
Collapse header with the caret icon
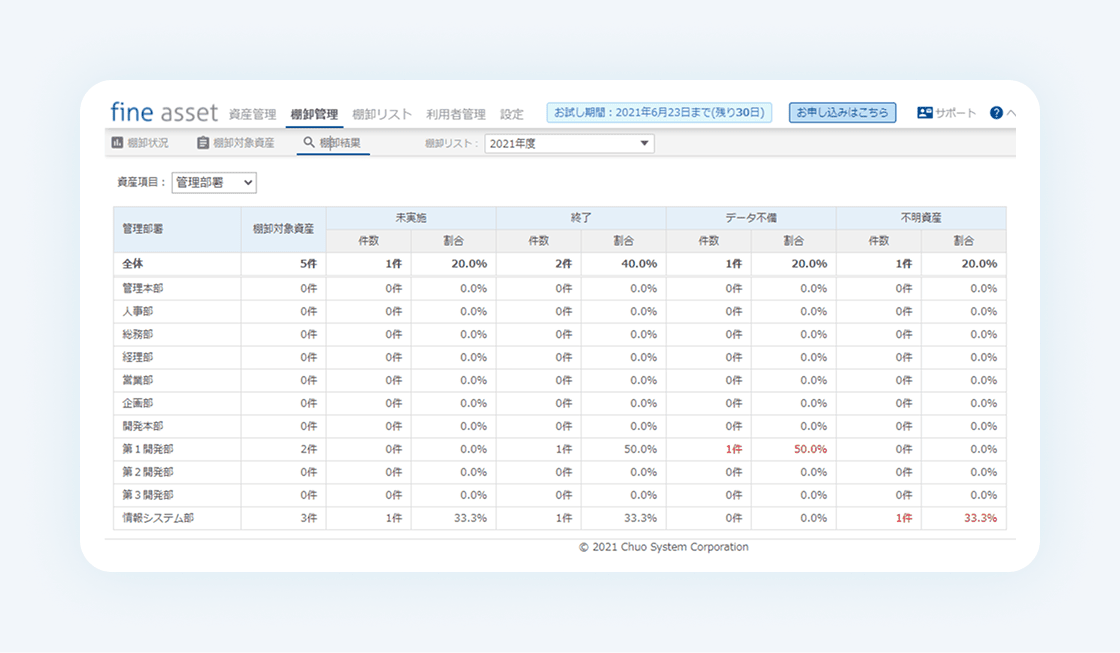(1011, 113)
